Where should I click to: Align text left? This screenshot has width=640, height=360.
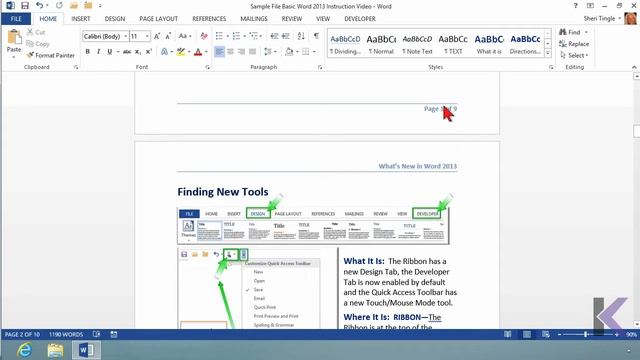pos(219,52)
